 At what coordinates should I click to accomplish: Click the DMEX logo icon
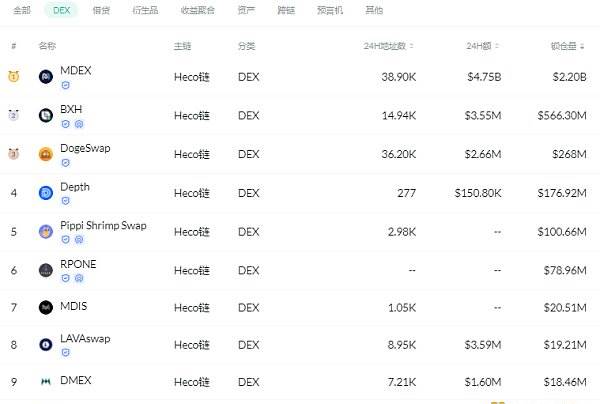tap(46, 381)
